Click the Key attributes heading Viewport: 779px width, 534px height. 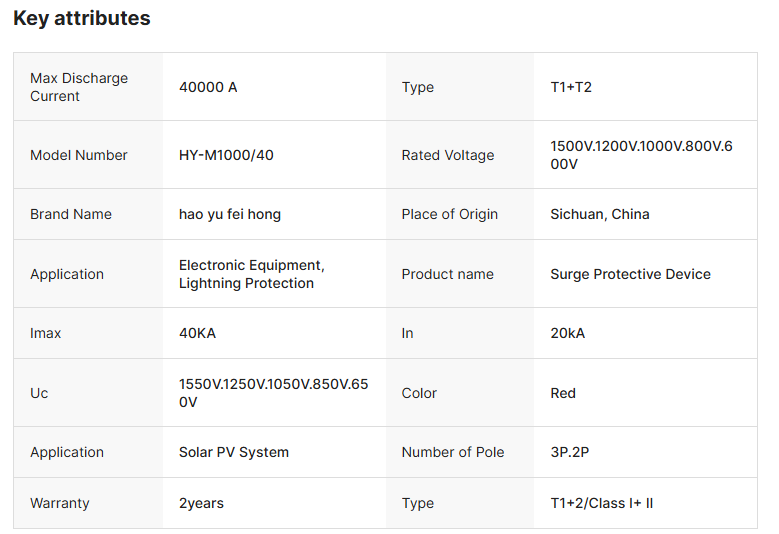[82, 18]
